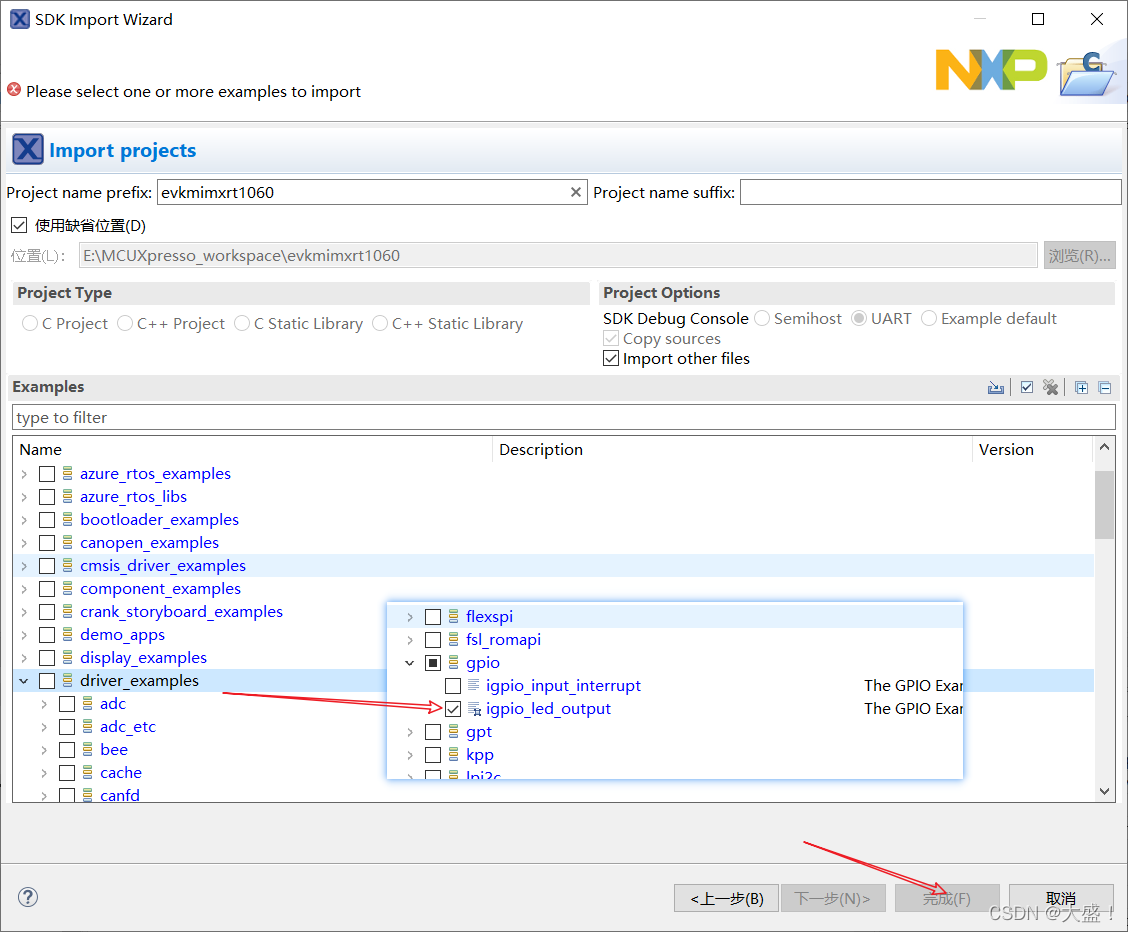Click the igpio_input_interrupt example file icon
Viewport: 1128px width, 932px height.
[x=473, y=685]
